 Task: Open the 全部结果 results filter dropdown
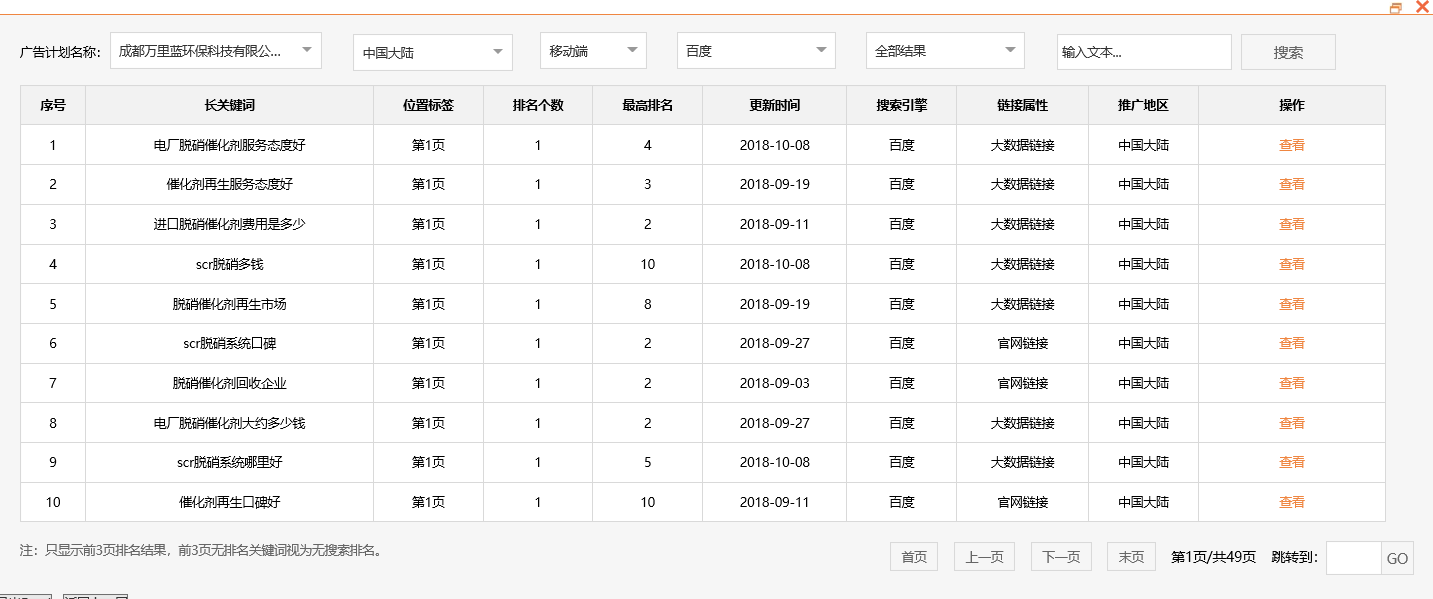tap(944, 50)
